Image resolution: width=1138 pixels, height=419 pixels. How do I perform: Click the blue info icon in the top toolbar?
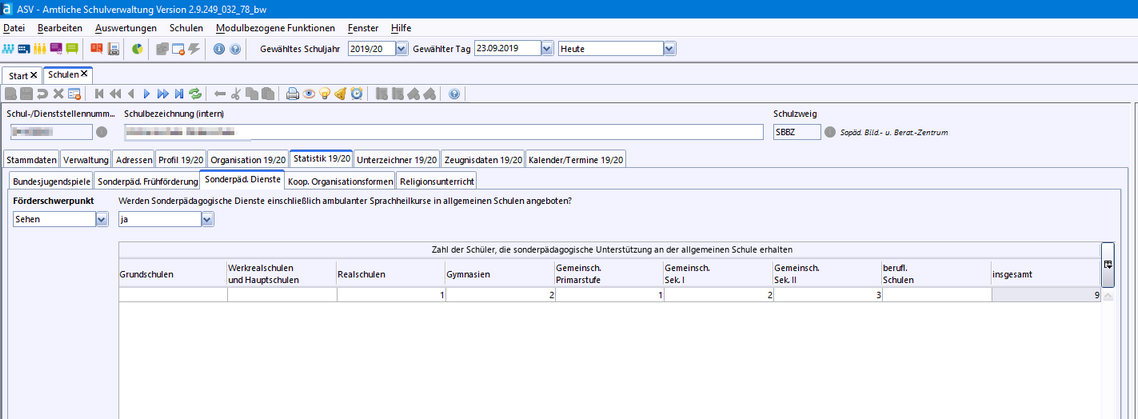(219, 48)
